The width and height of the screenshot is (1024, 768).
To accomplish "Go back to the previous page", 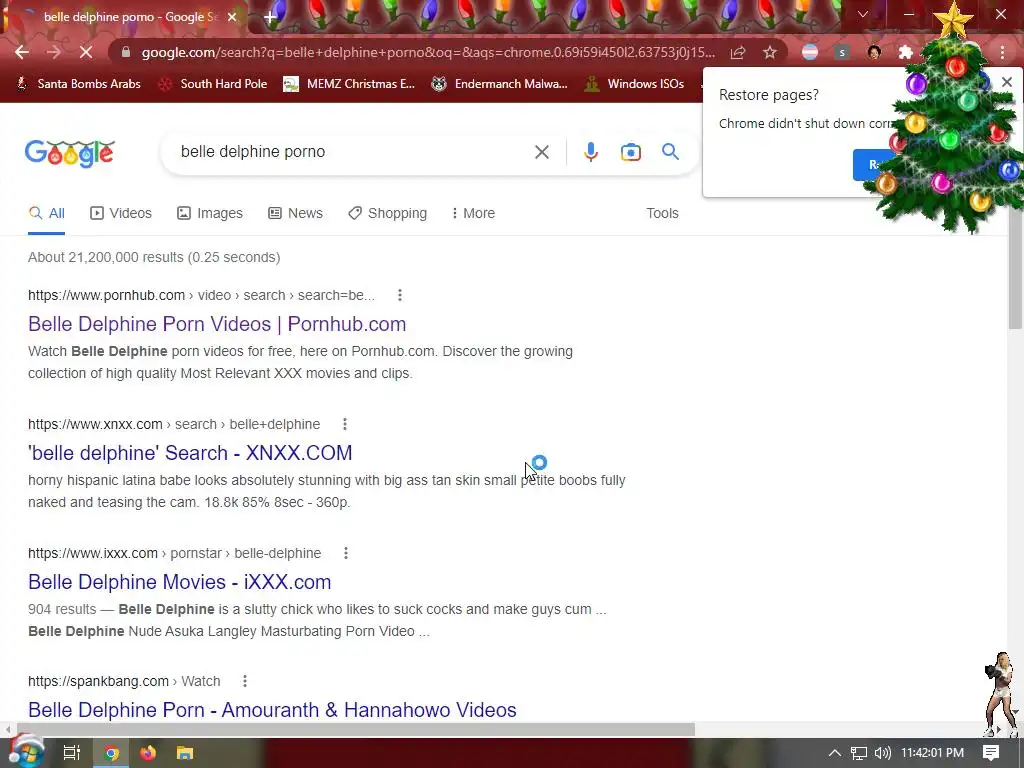I will point(22,52).
